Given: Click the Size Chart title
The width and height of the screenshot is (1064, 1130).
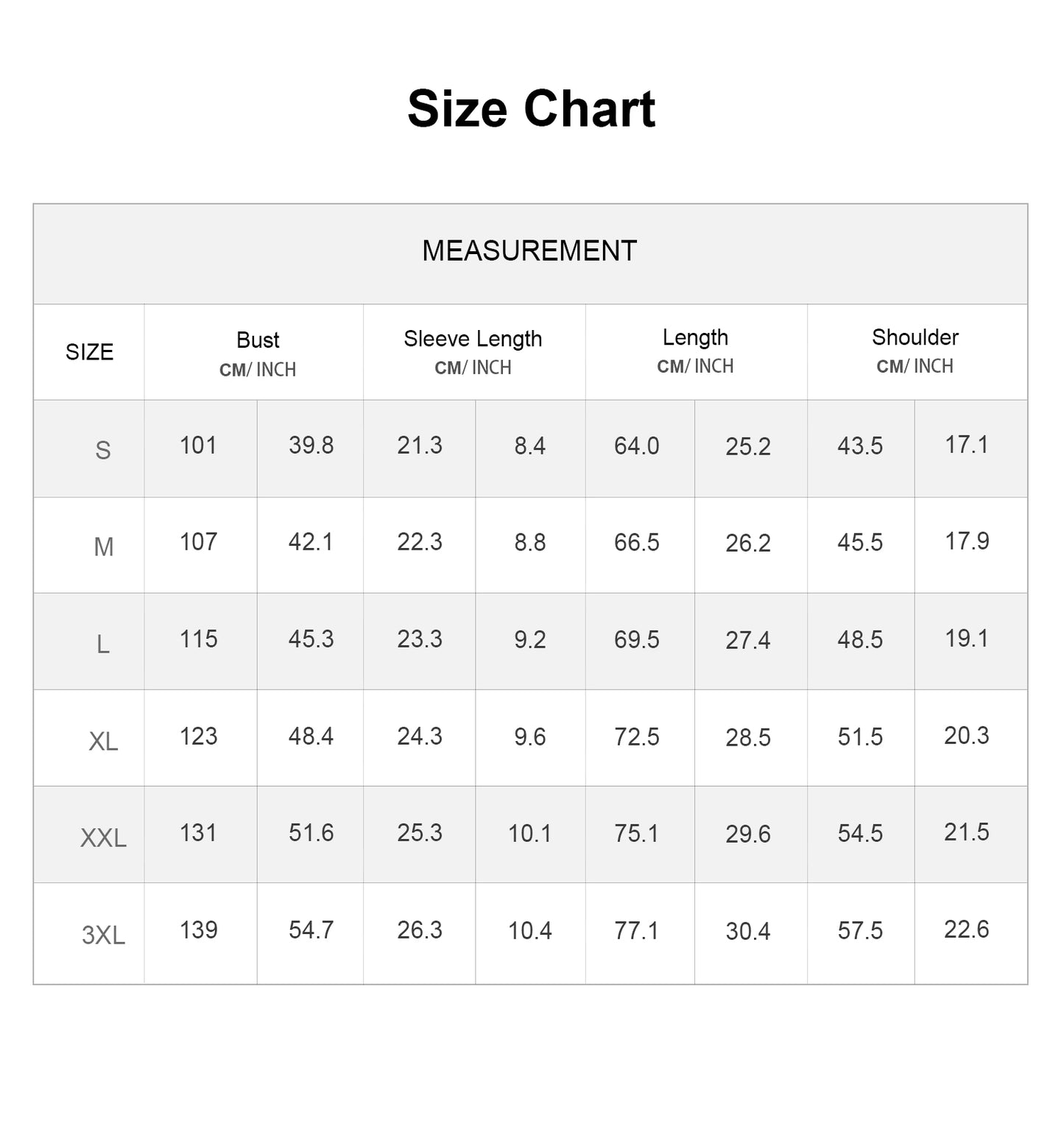Looking at the screenshot, I should 531,109.
